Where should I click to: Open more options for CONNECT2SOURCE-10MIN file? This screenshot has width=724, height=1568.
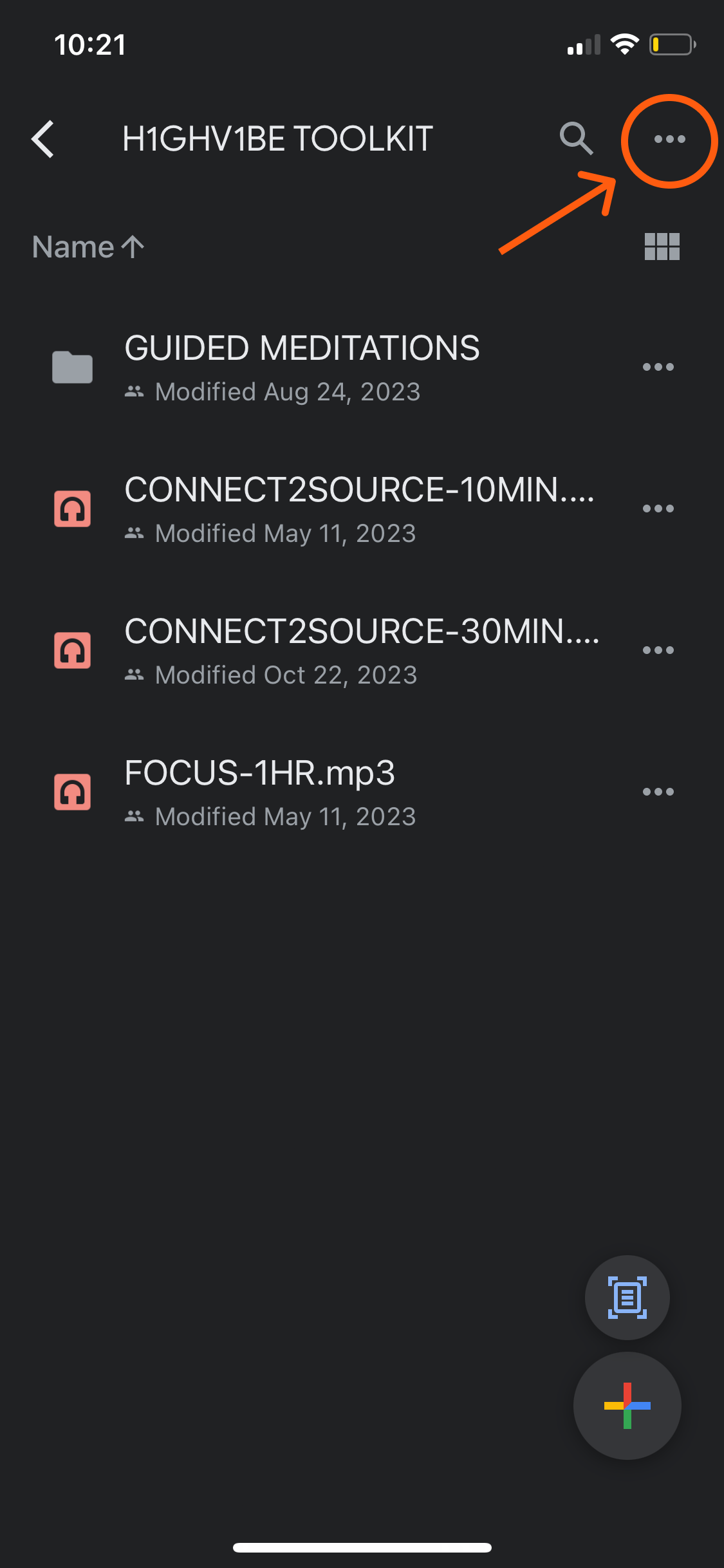(x=658, y=509)
